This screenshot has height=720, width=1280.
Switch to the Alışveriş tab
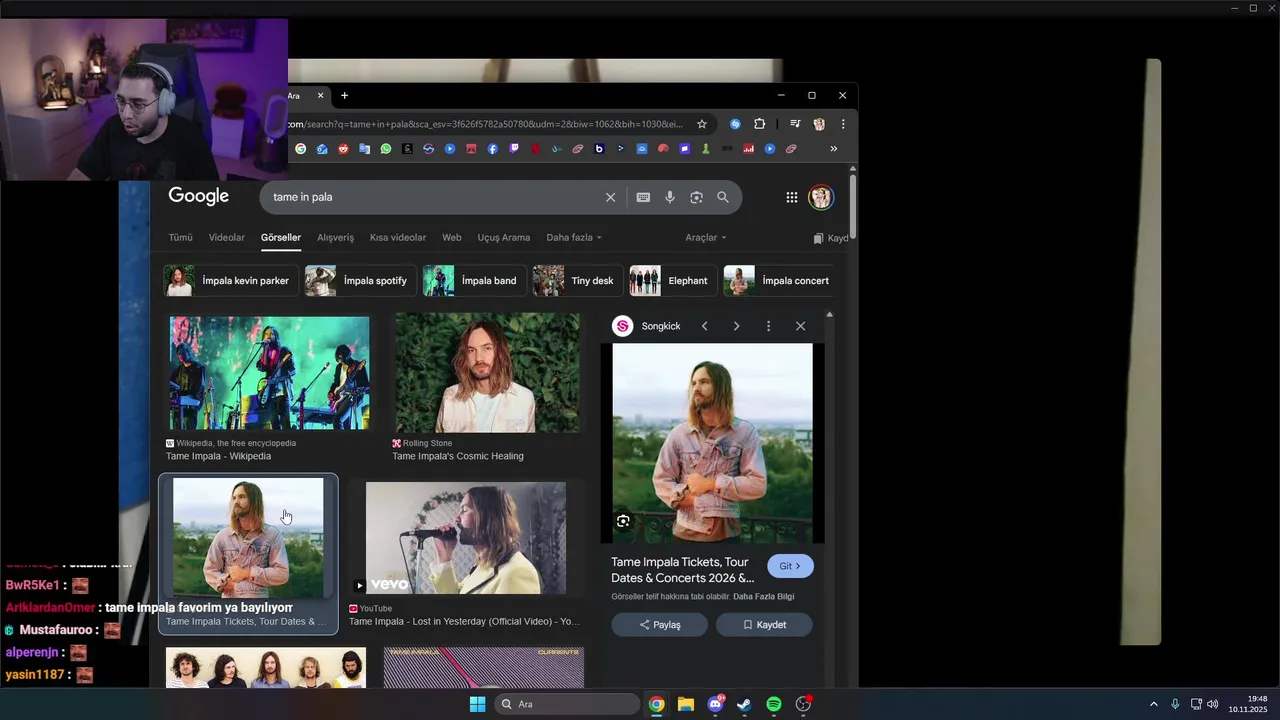tap(336, 238)
